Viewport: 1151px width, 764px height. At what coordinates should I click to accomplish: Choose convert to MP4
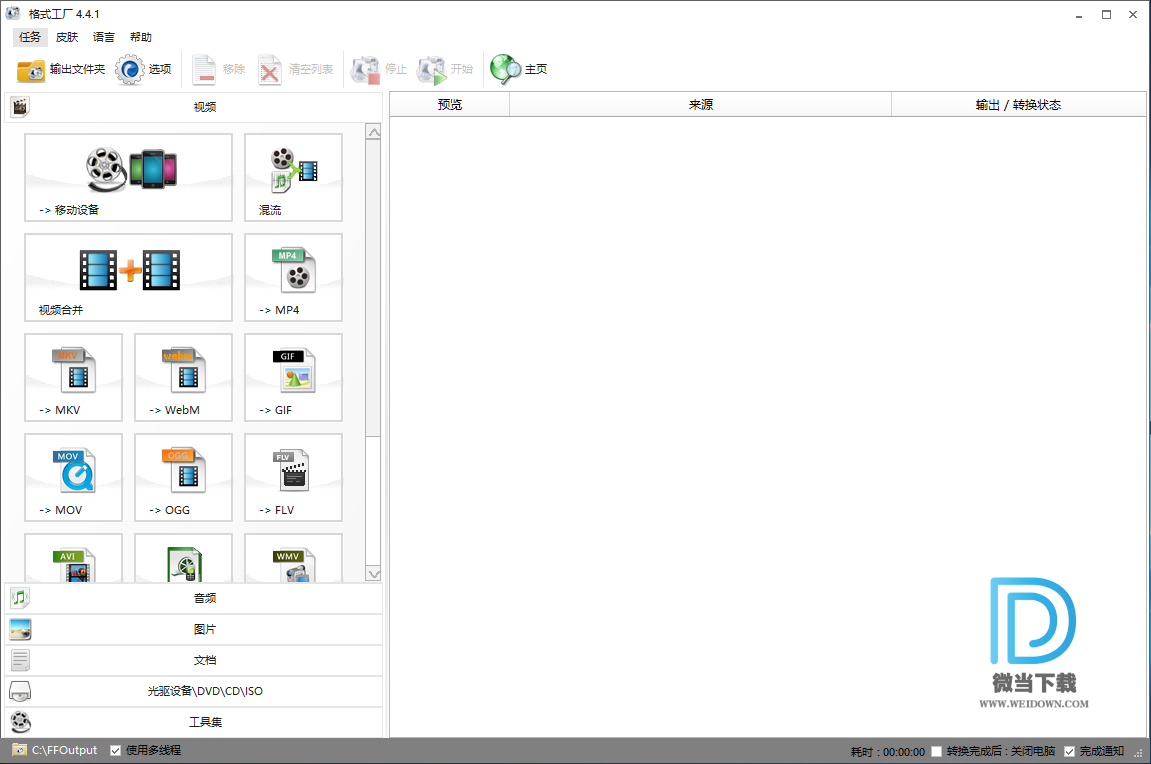coord(294,277)
